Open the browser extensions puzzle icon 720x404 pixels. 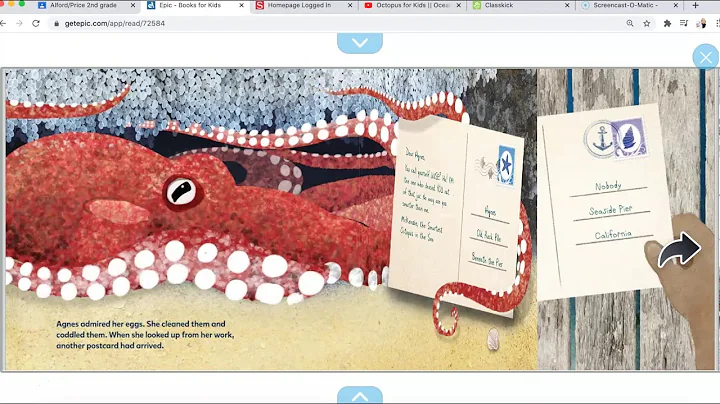coord(667,23)
